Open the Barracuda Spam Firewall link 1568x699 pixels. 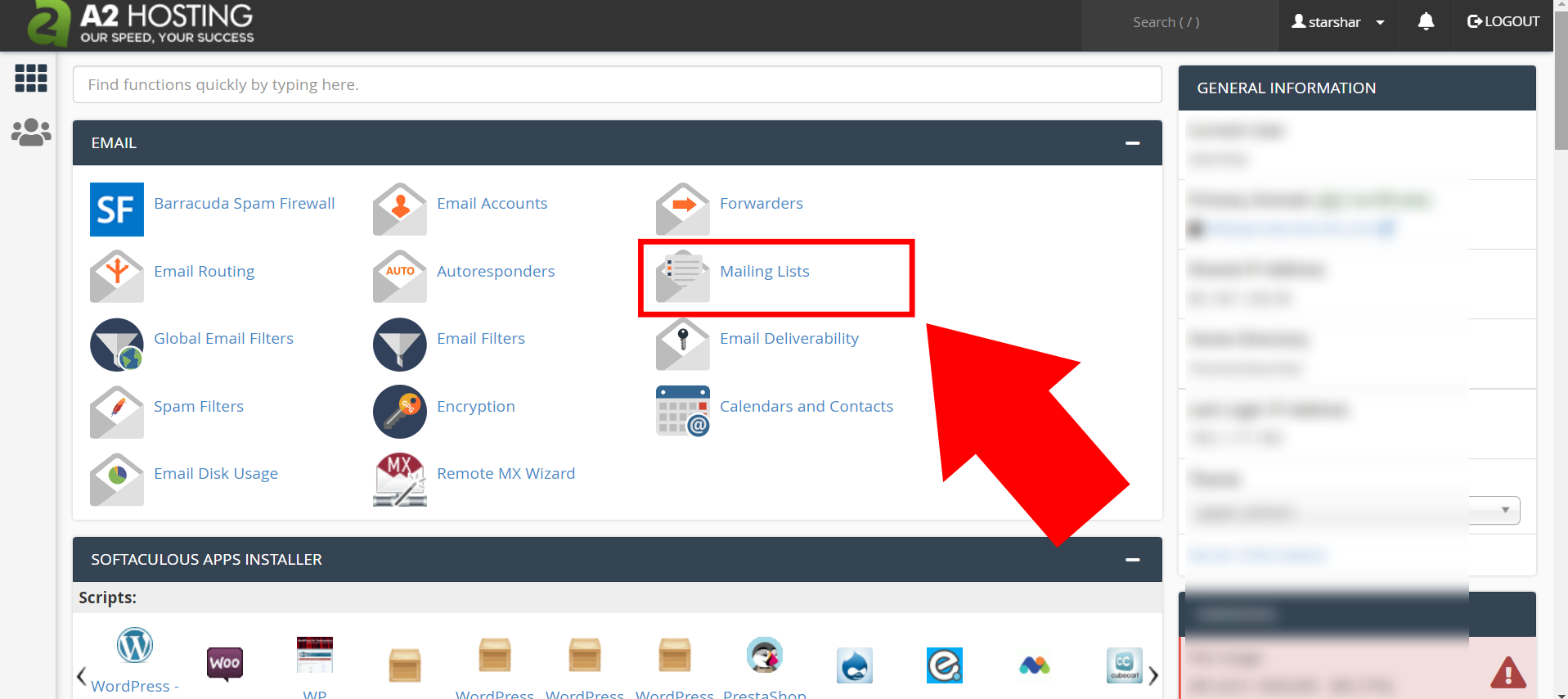point(245,203)
